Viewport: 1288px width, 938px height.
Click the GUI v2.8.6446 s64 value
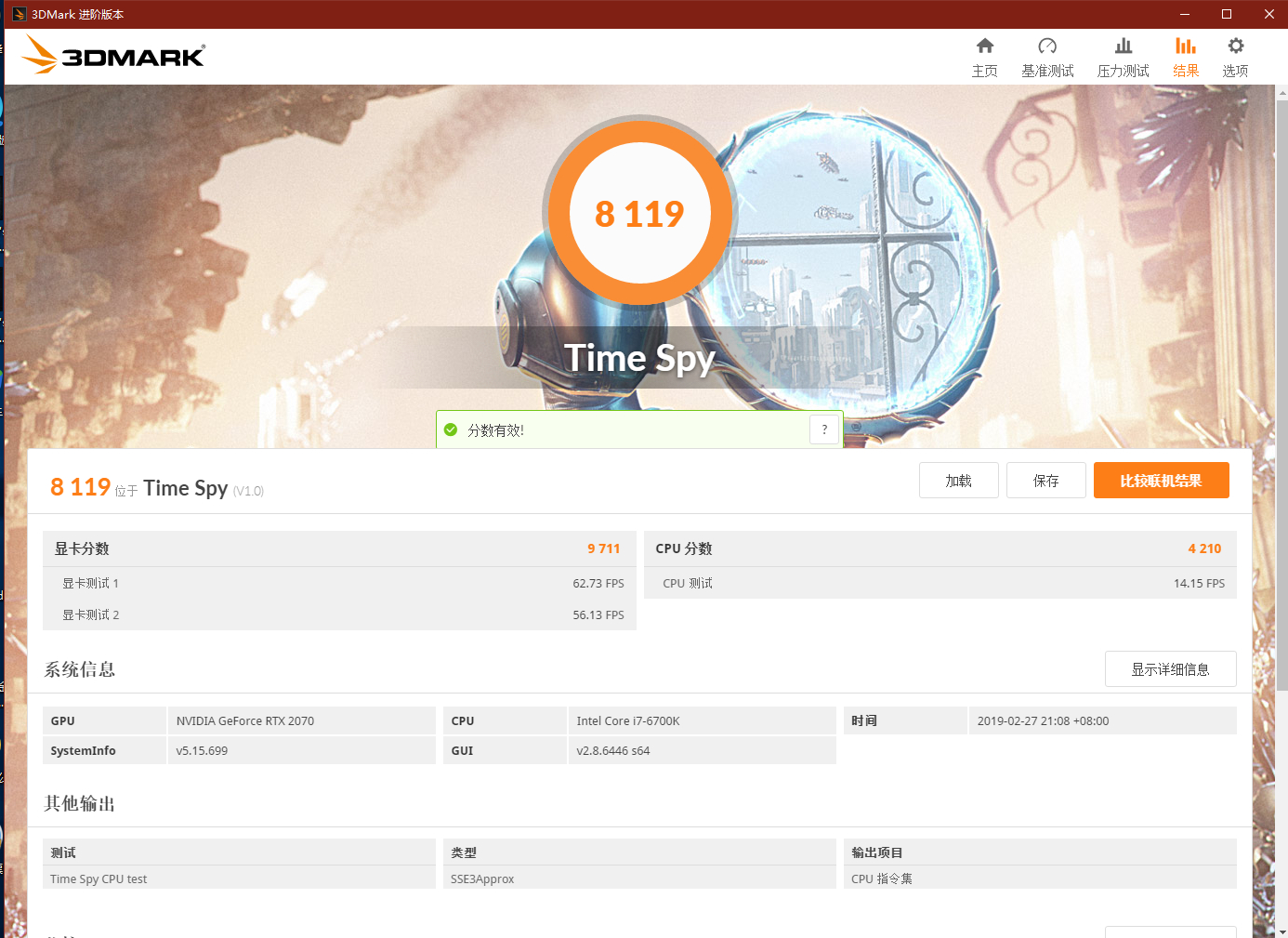(613, 750)
